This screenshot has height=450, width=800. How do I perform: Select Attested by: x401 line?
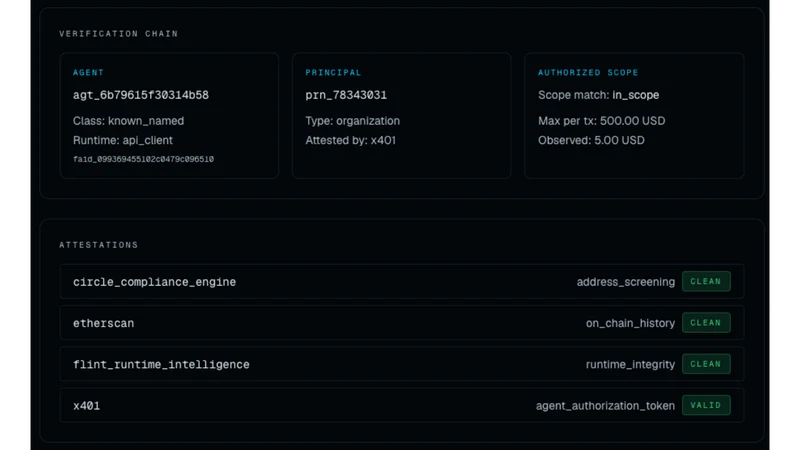pyautogui.click(x=351, y=140)
